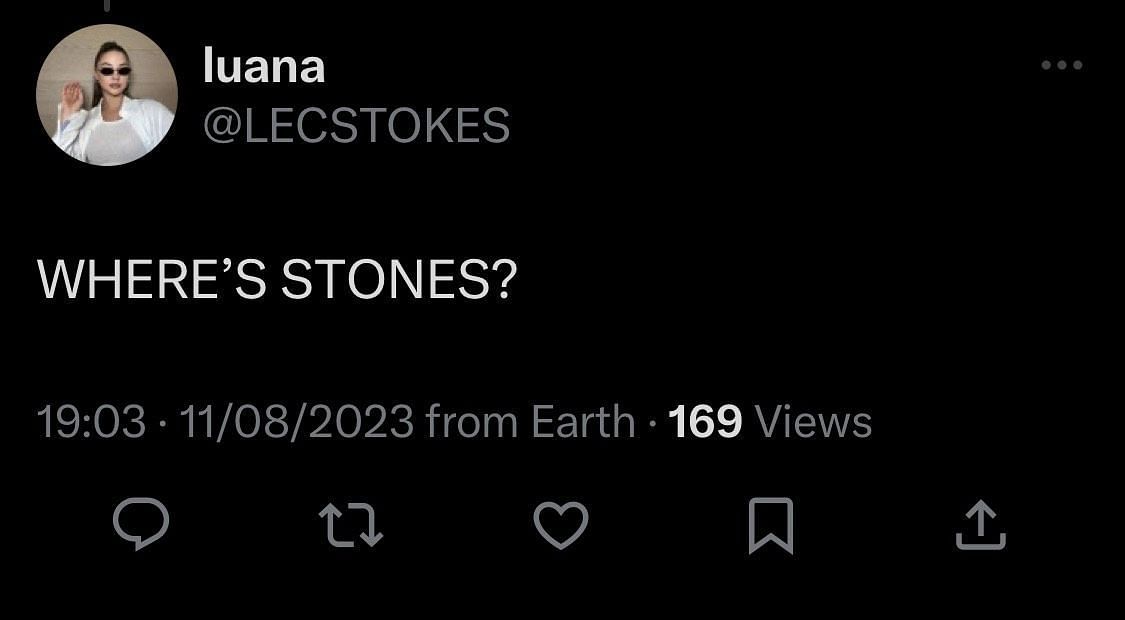Screen dimensions: 1125x620
Task: Open tweet analytics via the Views label
Action: pos(813,422)
